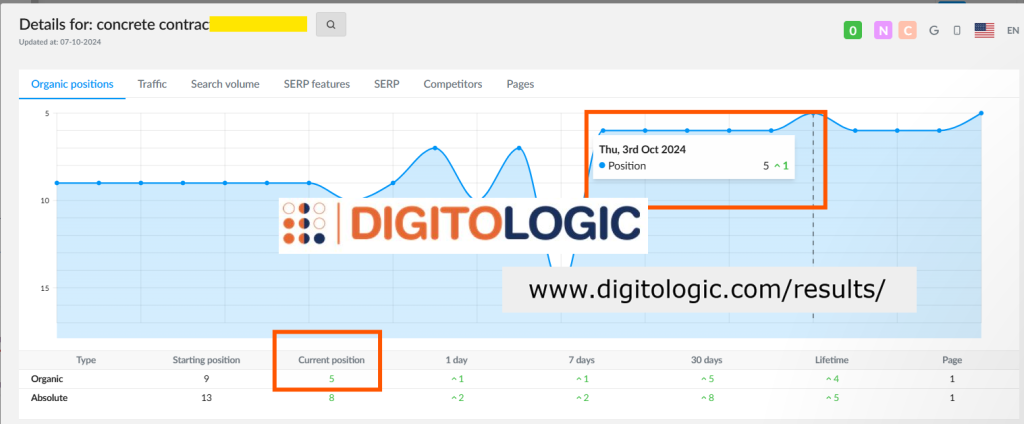Screen dimensions: 1024x424
Task: Click the Lifetime column header
Action: tap(831, 360)
